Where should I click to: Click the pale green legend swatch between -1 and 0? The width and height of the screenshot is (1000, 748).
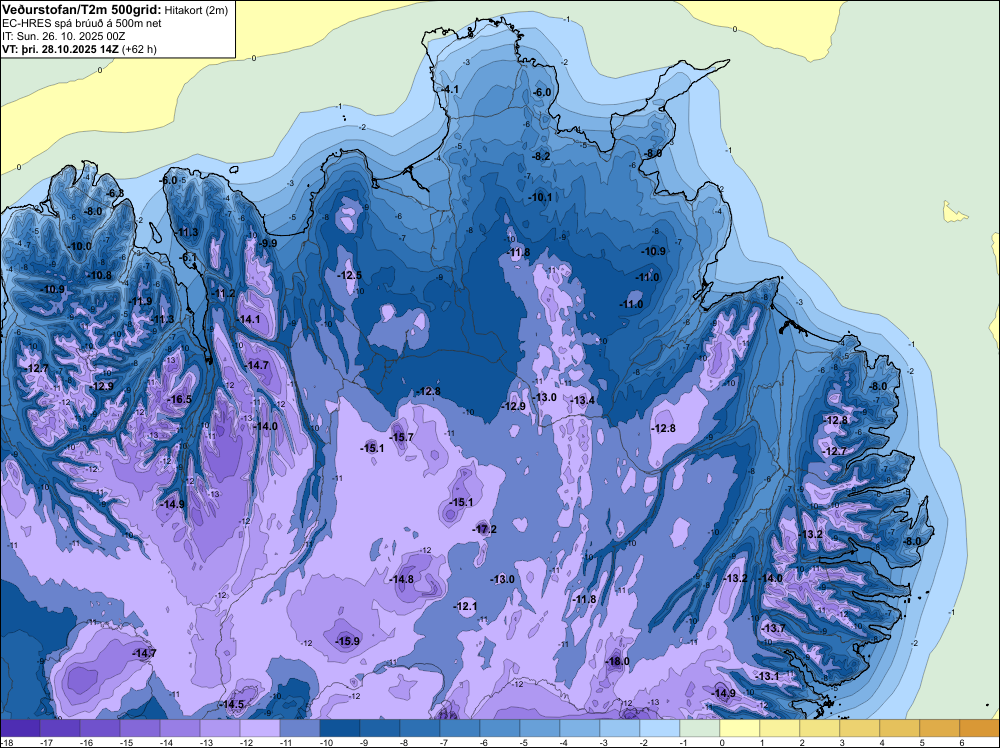click(700, 728)
